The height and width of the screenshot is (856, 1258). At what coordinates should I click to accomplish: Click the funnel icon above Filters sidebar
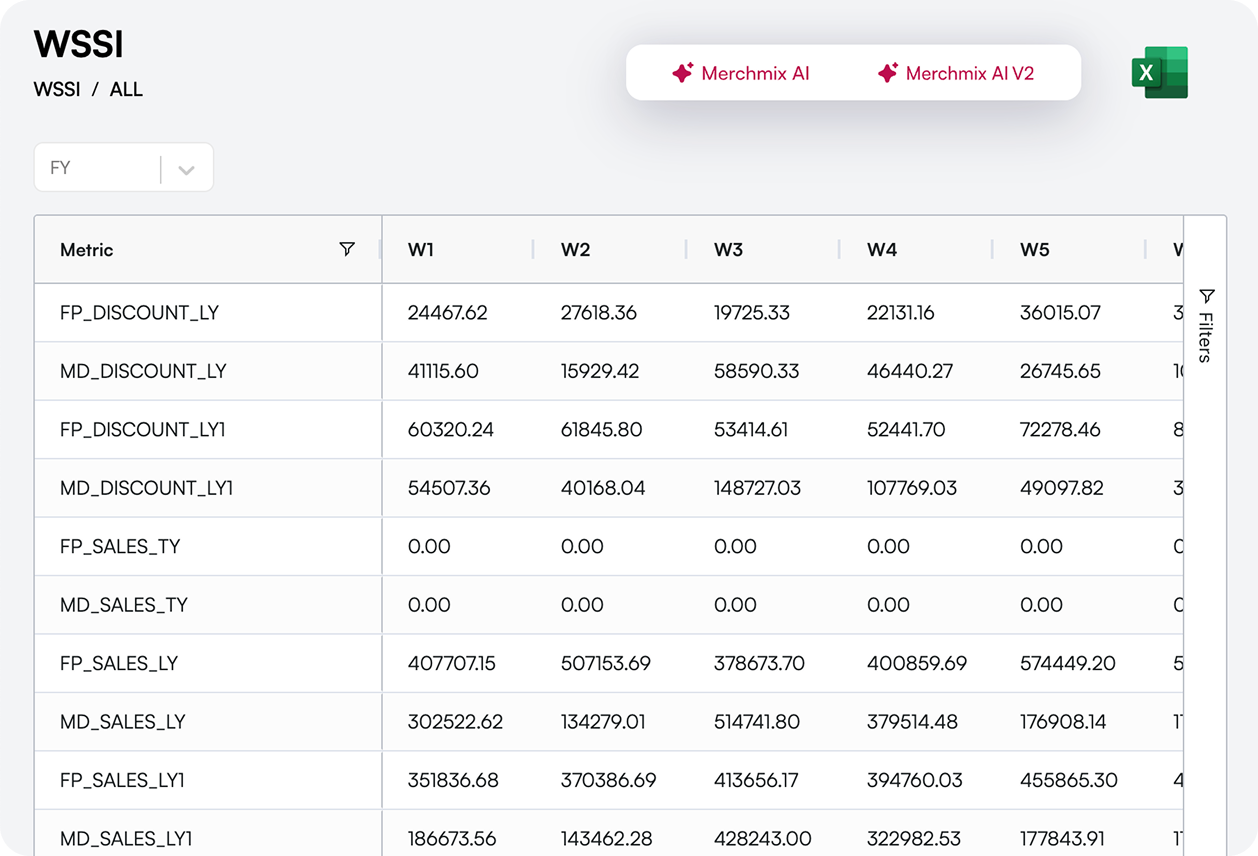(x=1206, y=296)
